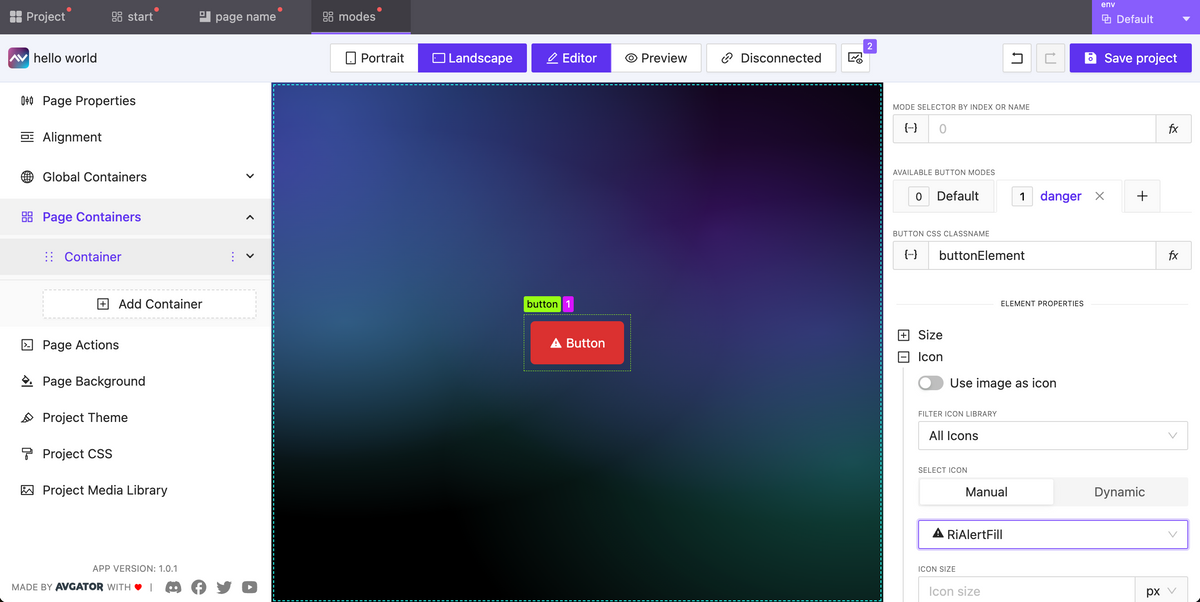Toggle Use image as icon switch

coord(930,383)
